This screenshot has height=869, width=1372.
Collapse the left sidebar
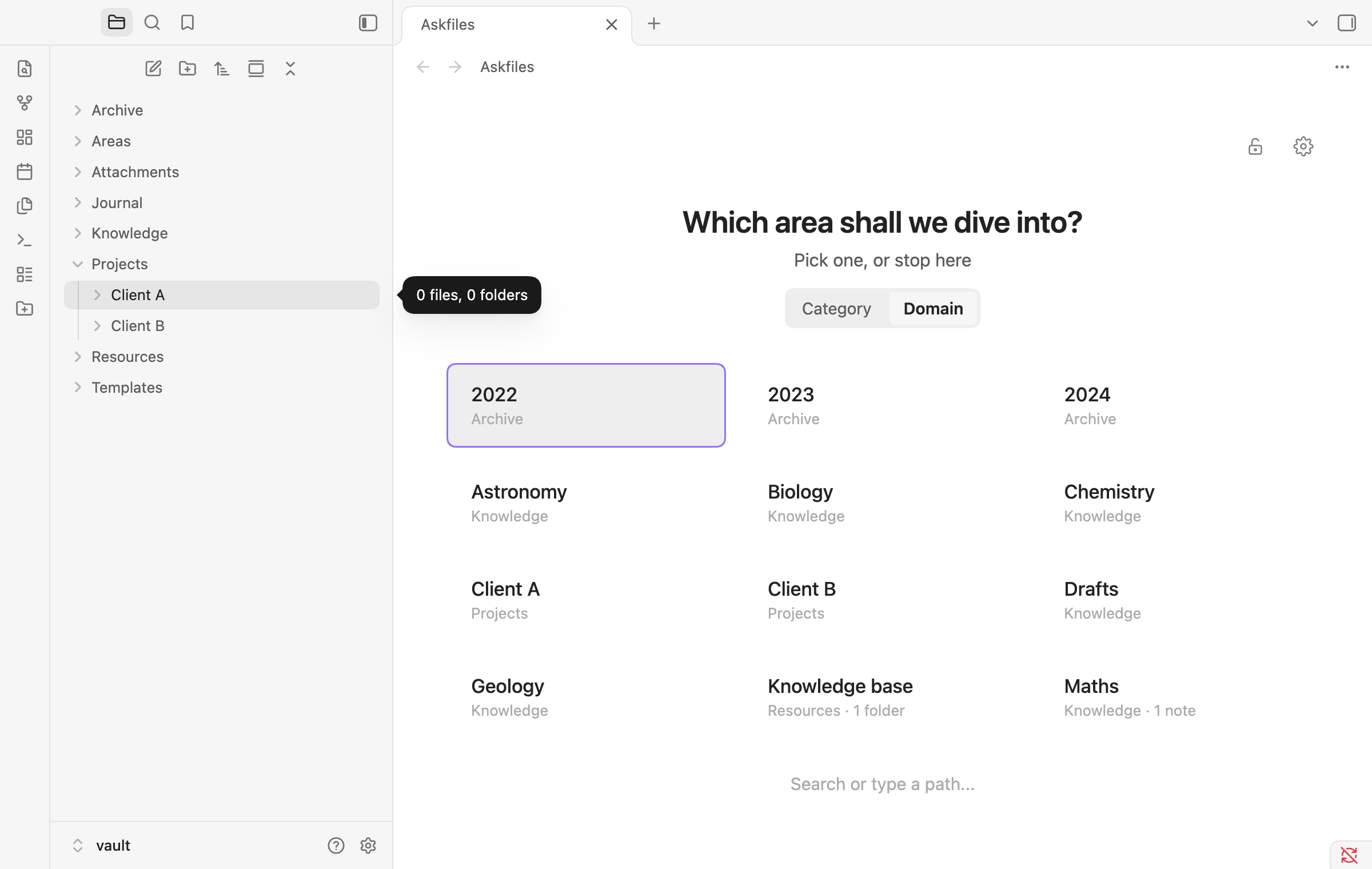(368, 23)
